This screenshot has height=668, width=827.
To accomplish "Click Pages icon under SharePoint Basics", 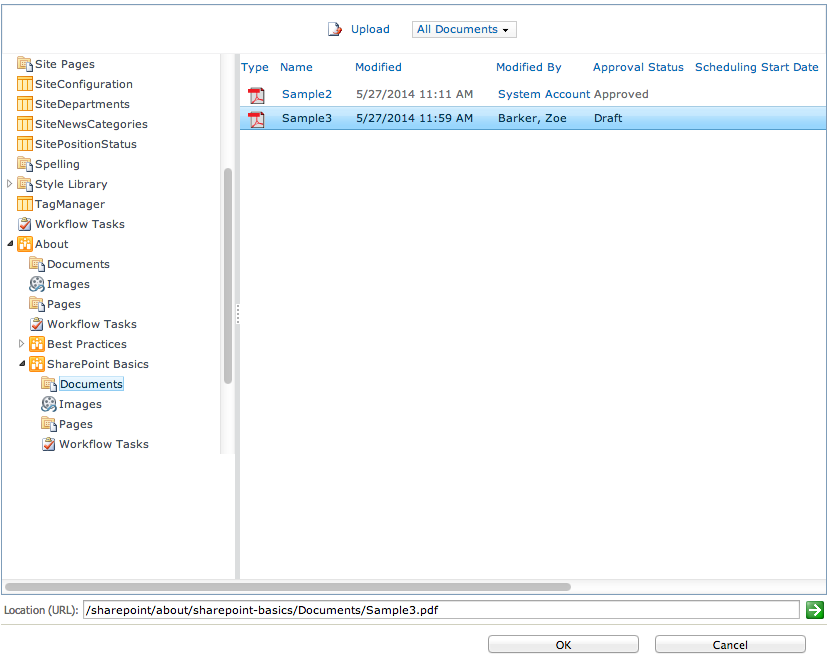I will pyautogui.click(x=49, y=424).
